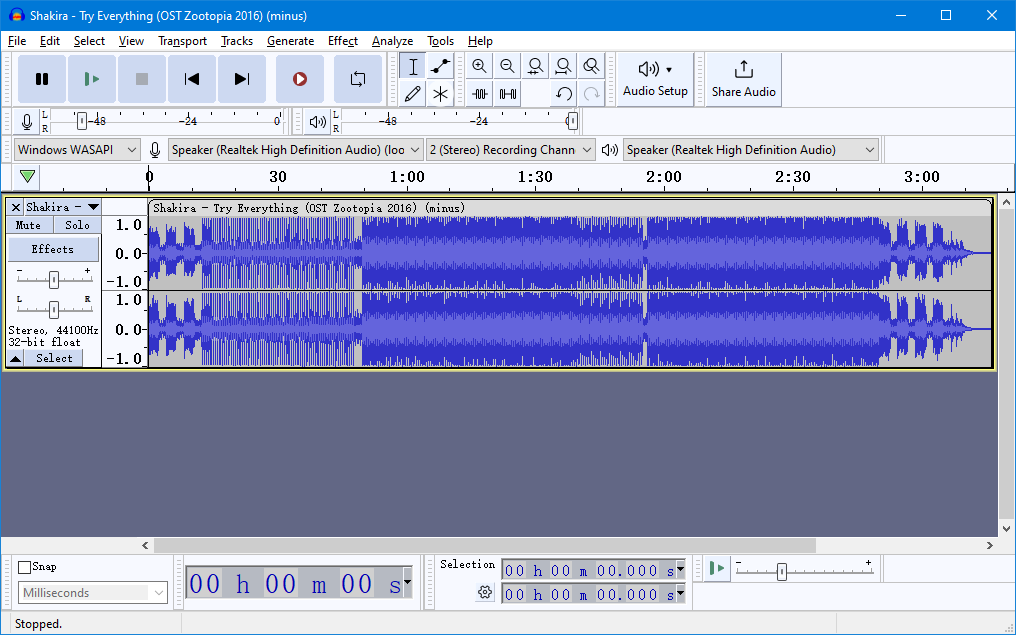Open the Generate menu
This screenshot has width=1016, height=635.
290,41
